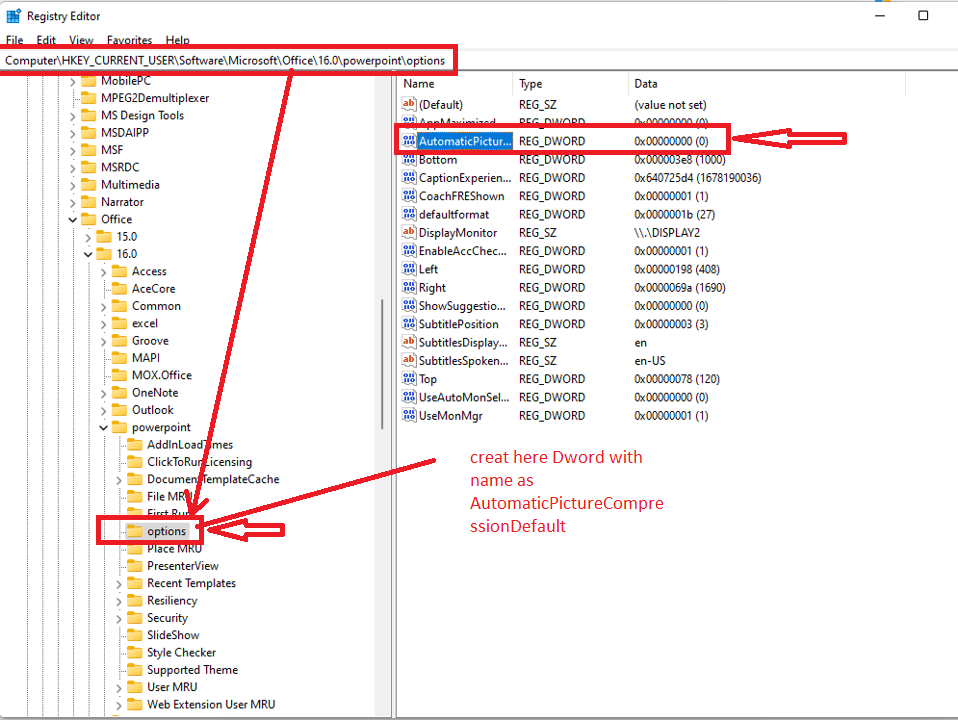Select the (Default) string value icon
Viewport: 958px width, 720px height.
pos(409,104)
